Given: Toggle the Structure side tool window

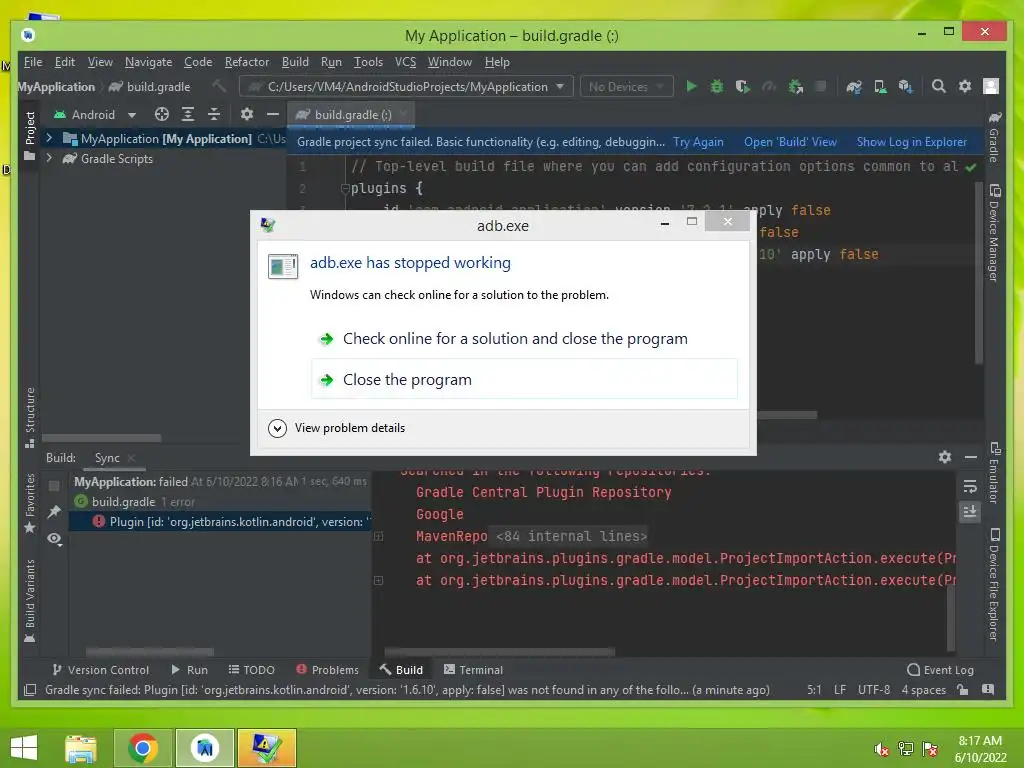Looking at the screenshot, I should coord(29,418).
